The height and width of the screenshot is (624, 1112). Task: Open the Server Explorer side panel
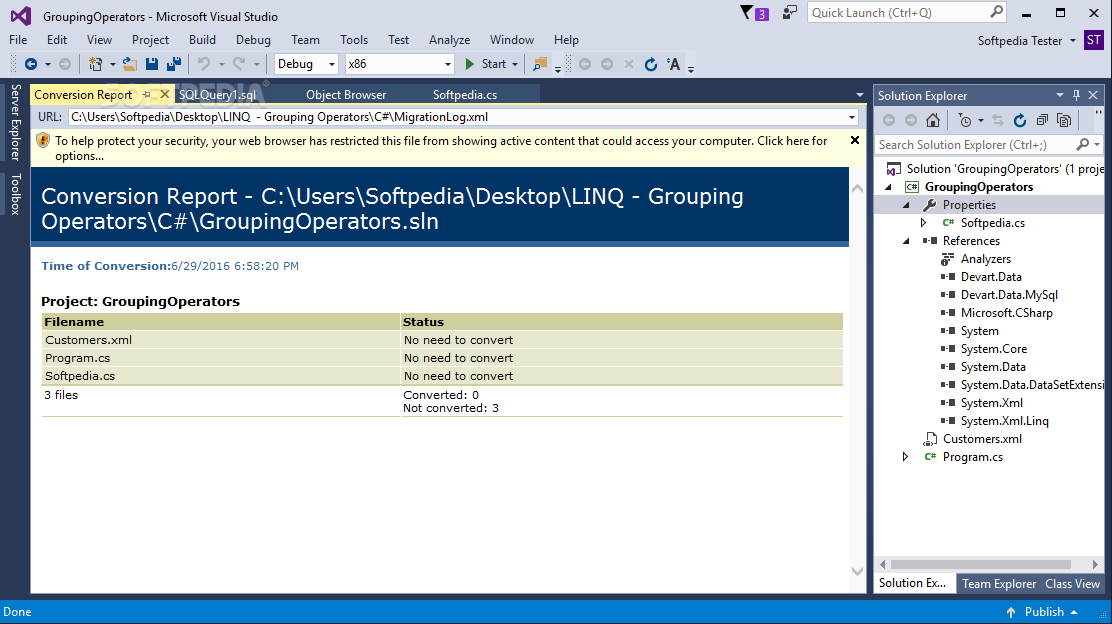(15, 123)
